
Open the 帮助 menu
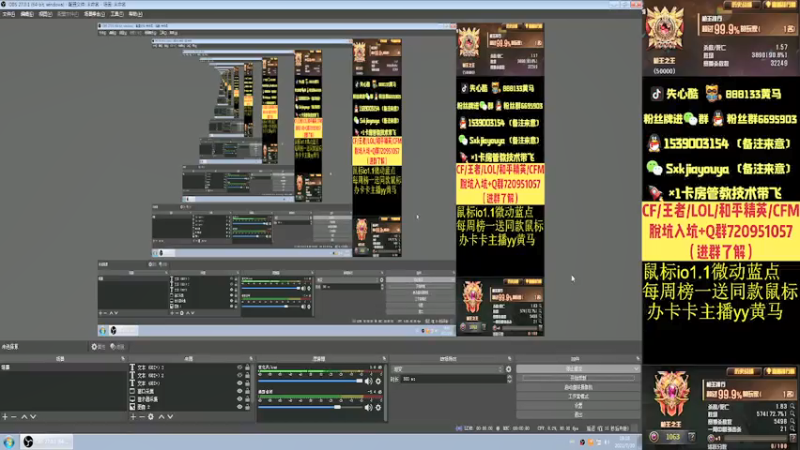pyautogui.click(x=135, y=14)
